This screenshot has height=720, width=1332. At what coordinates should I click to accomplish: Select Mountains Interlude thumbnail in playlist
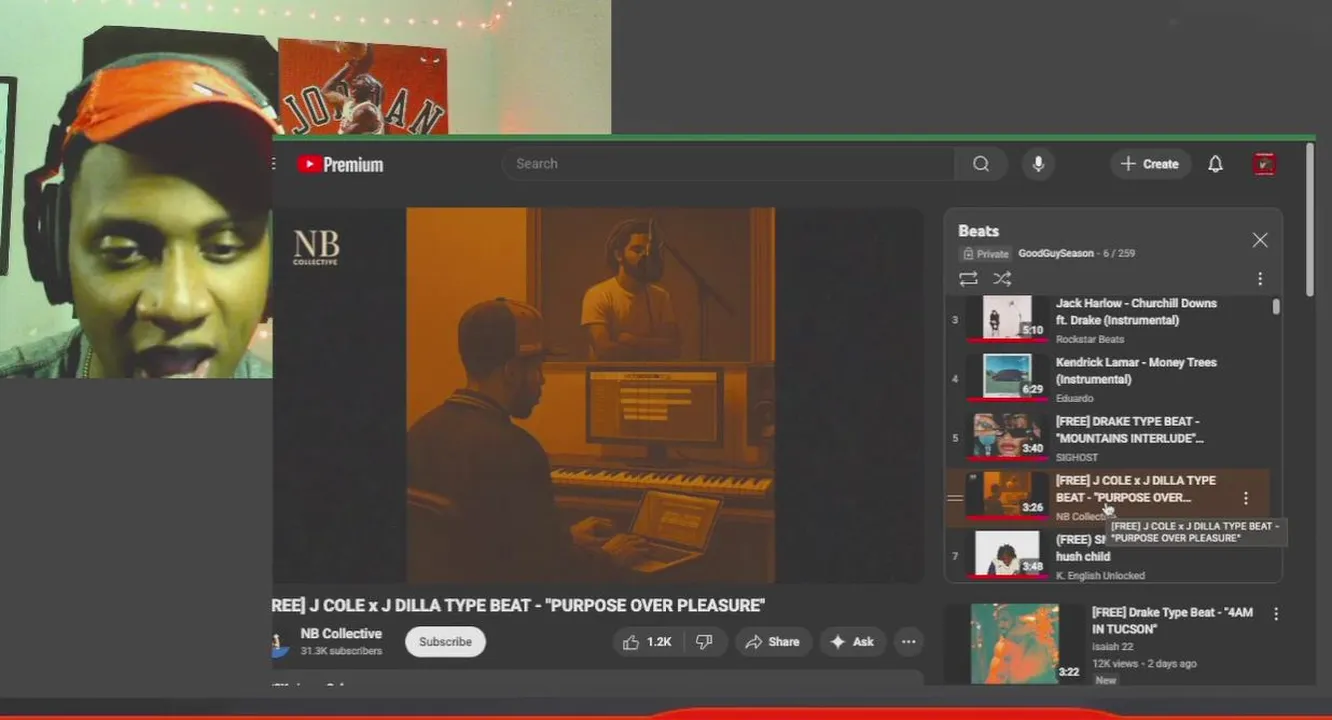coord(1006,436)
